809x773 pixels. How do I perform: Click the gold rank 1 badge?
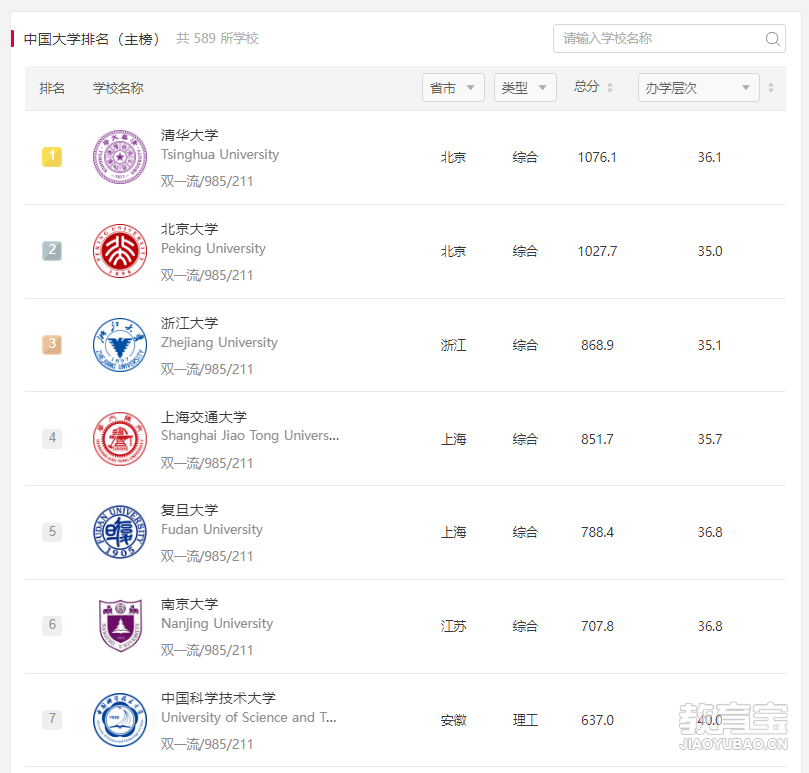pyautogui.click(x=52, y=157)
